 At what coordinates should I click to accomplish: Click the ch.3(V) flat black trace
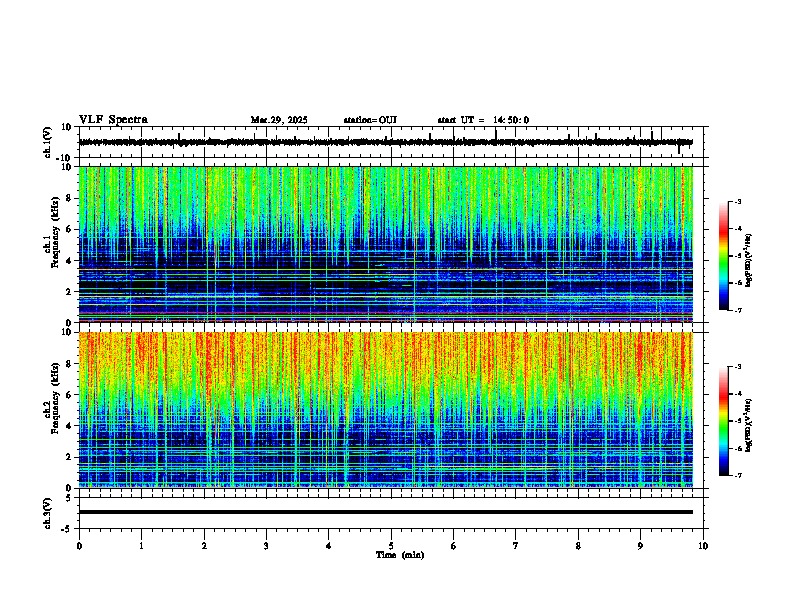pos(386,512)
